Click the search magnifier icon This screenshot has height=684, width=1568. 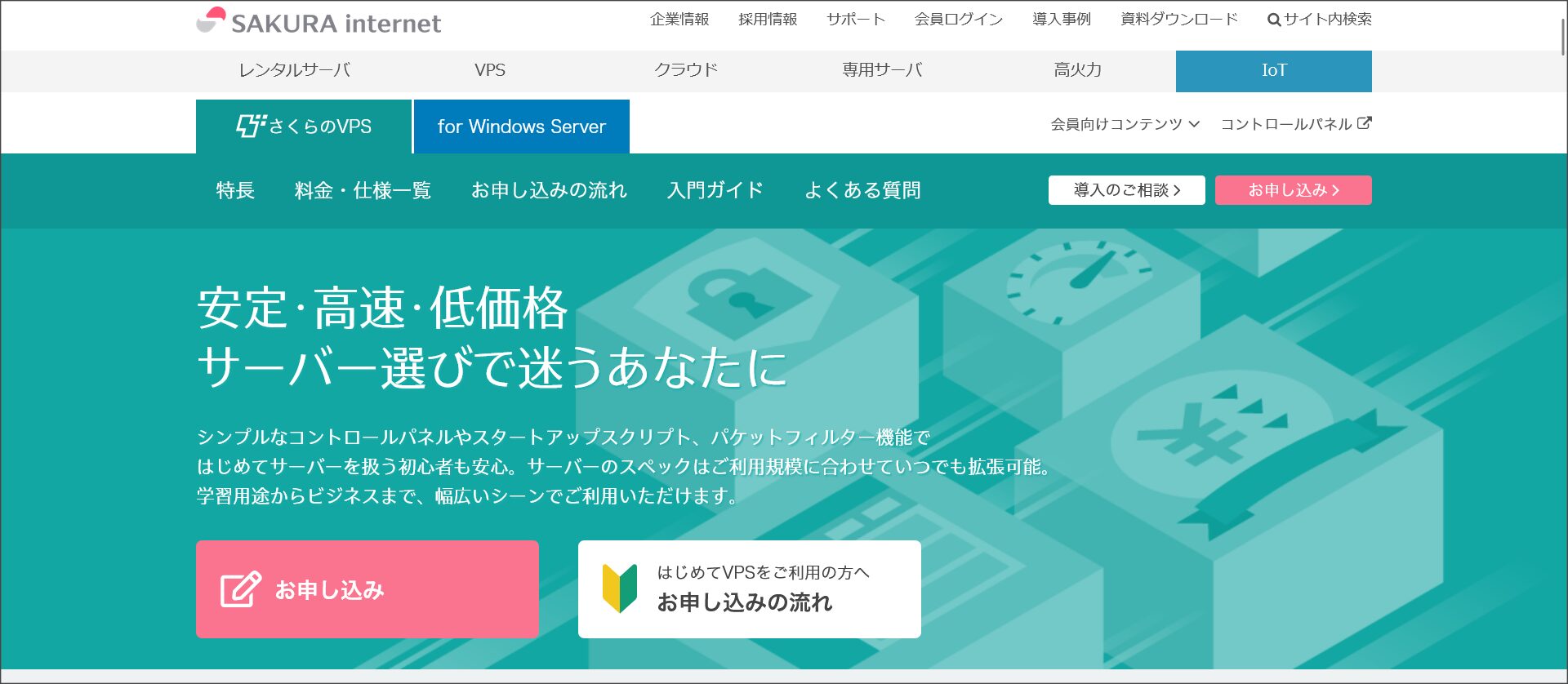click(x=1273, y=20)
